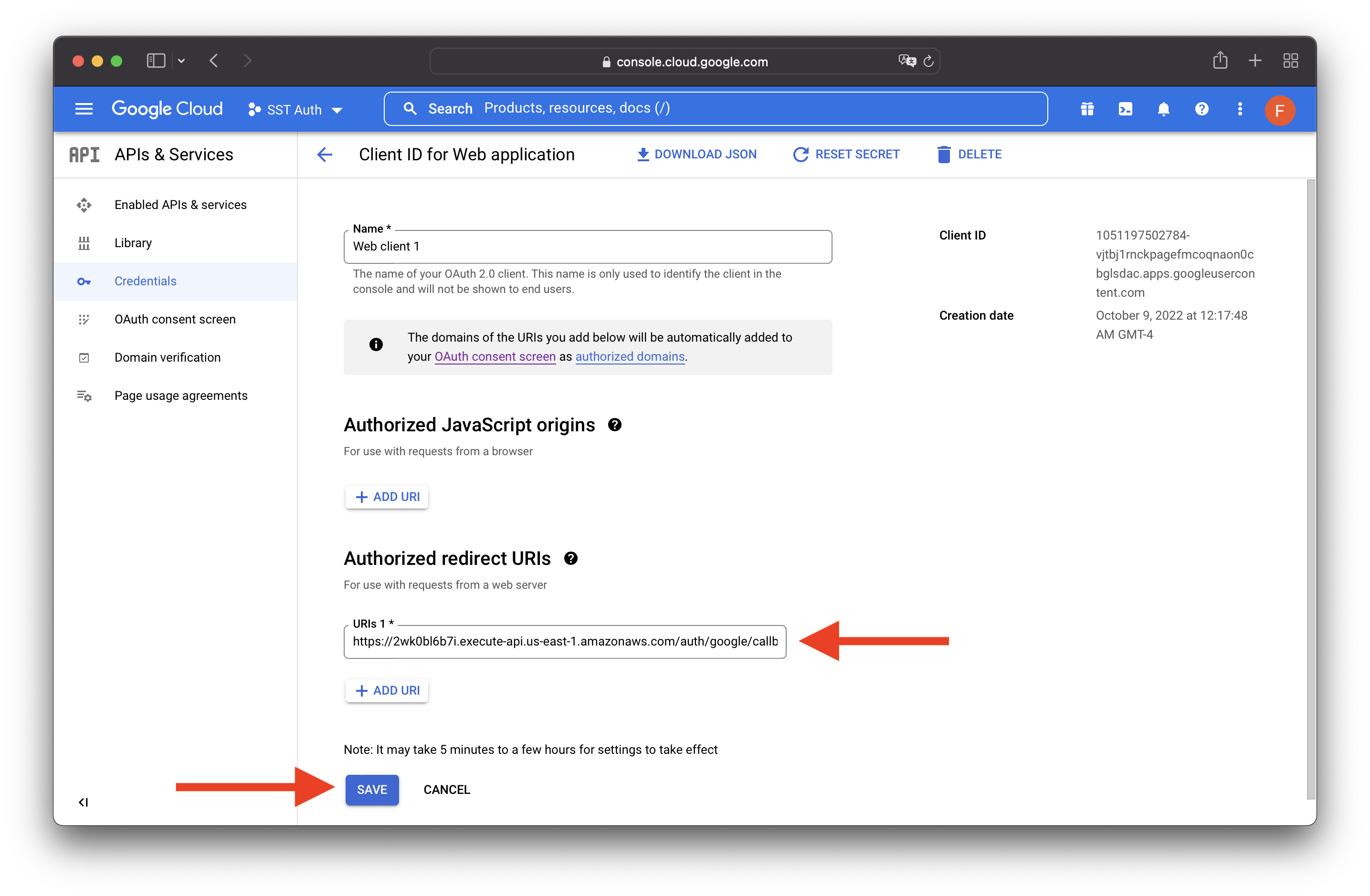
Task: Open the three-dot settings and utilities menu
Action: (x=1240, y=109)
